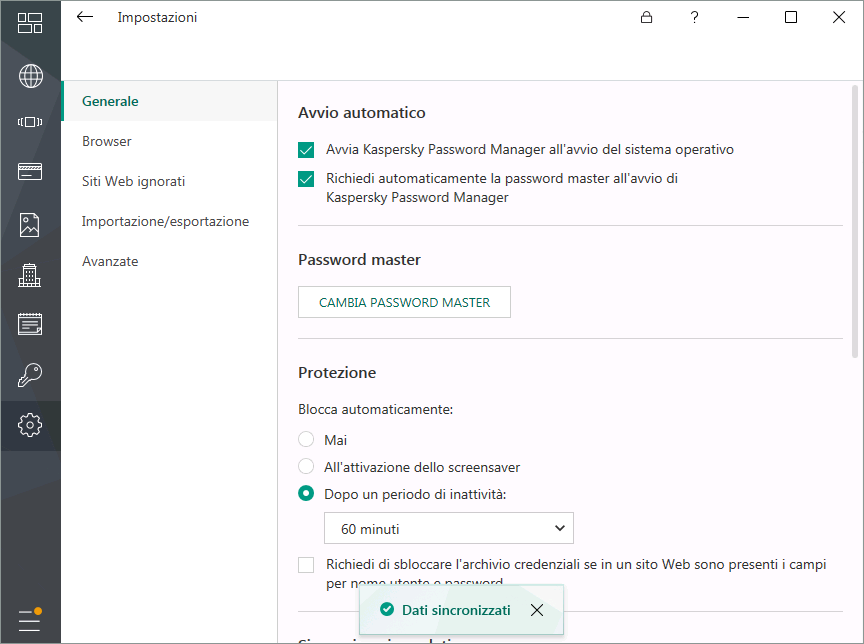
Task: Open the Images icon in sidebar
Action: coord(30,225)
